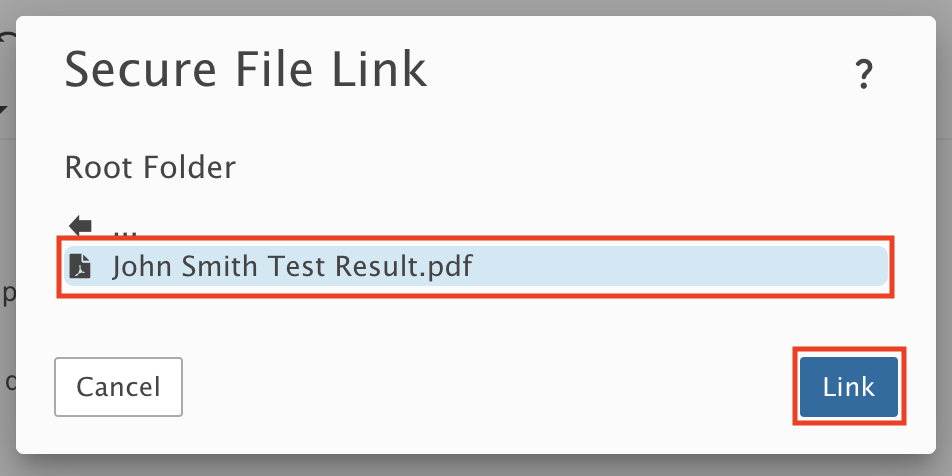Select John Smith Test Result.pdf file name
952x476 pixels.
(x=292, y=267)
